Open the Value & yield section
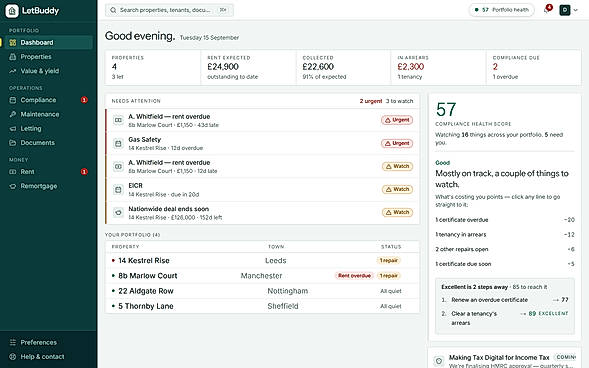The height and width of the screenshot is (368, 589). (47, 71)
